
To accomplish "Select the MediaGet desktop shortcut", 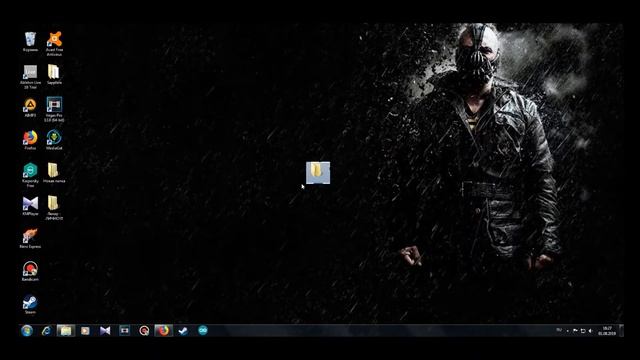I will point(54,140).
